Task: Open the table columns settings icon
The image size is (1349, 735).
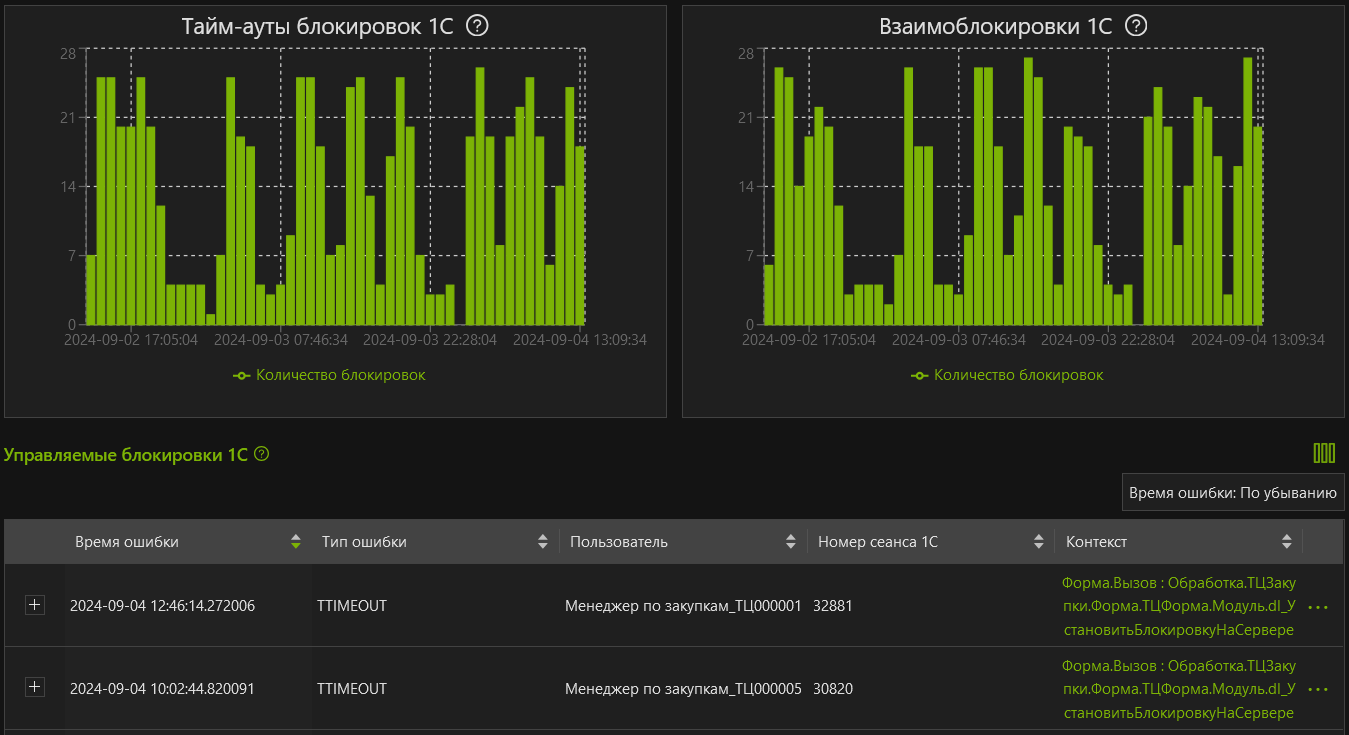Action: (1324, 453)
